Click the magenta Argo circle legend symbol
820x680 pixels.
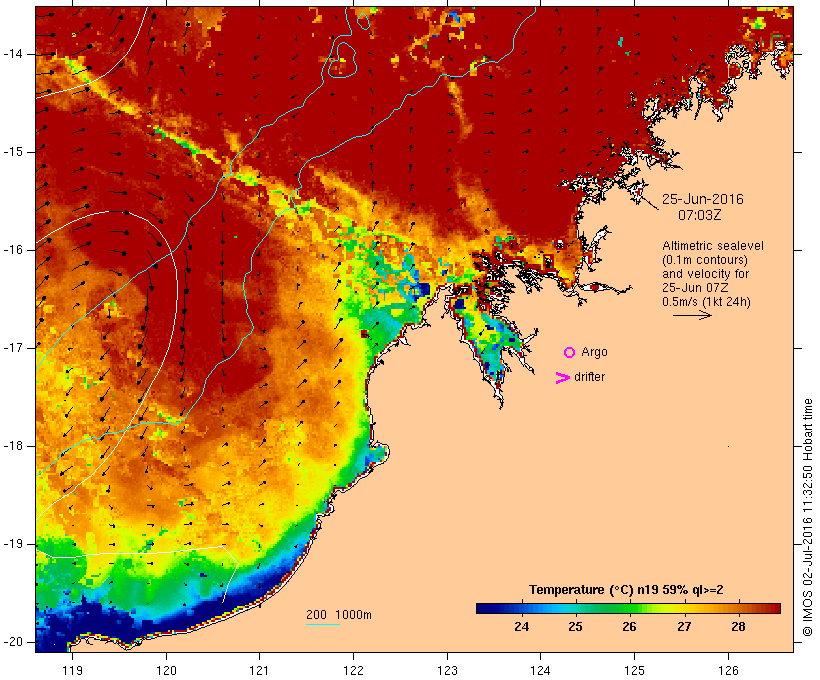570,353
